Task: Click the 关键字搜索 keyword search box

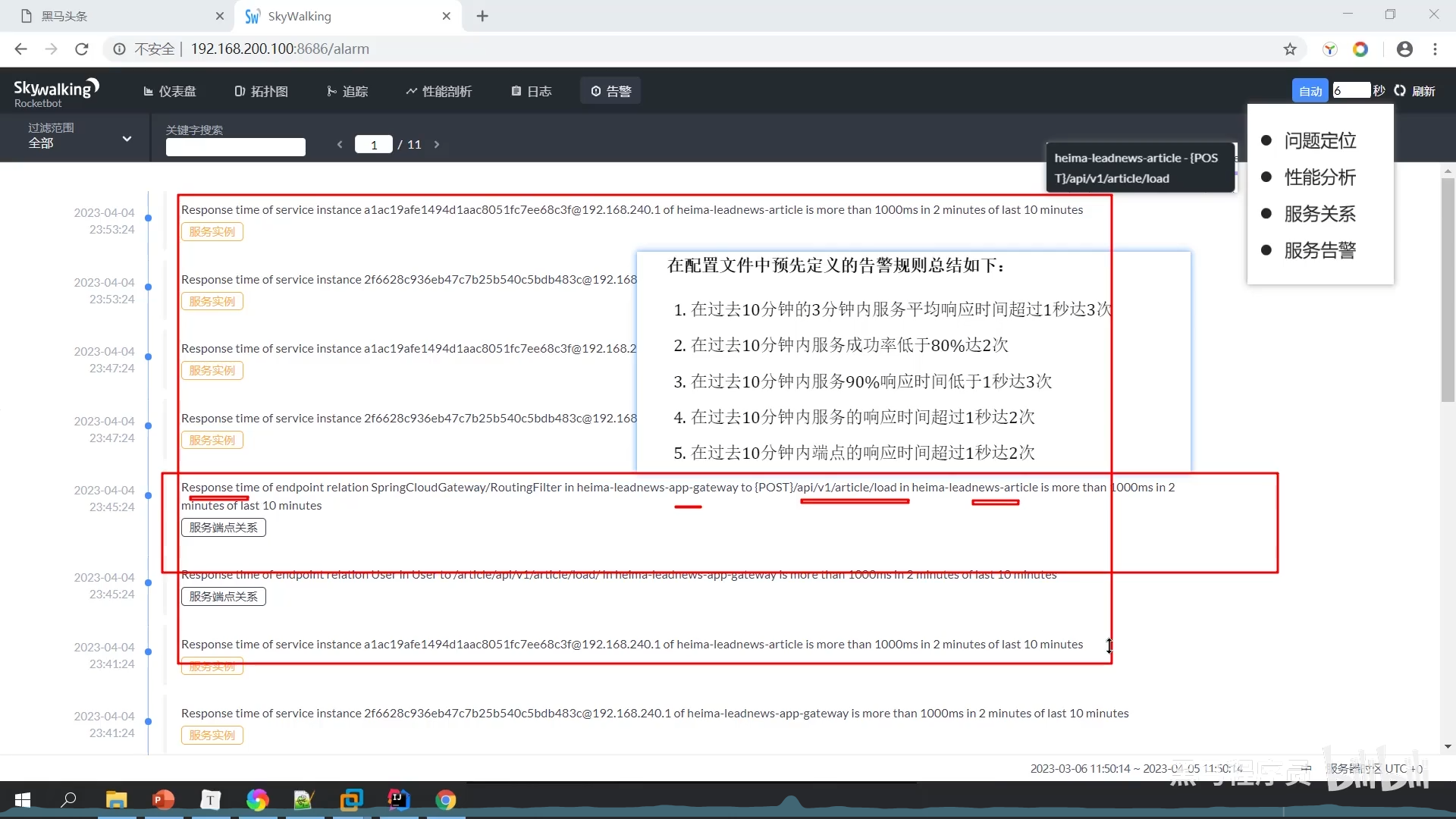Action: (235, 147)
